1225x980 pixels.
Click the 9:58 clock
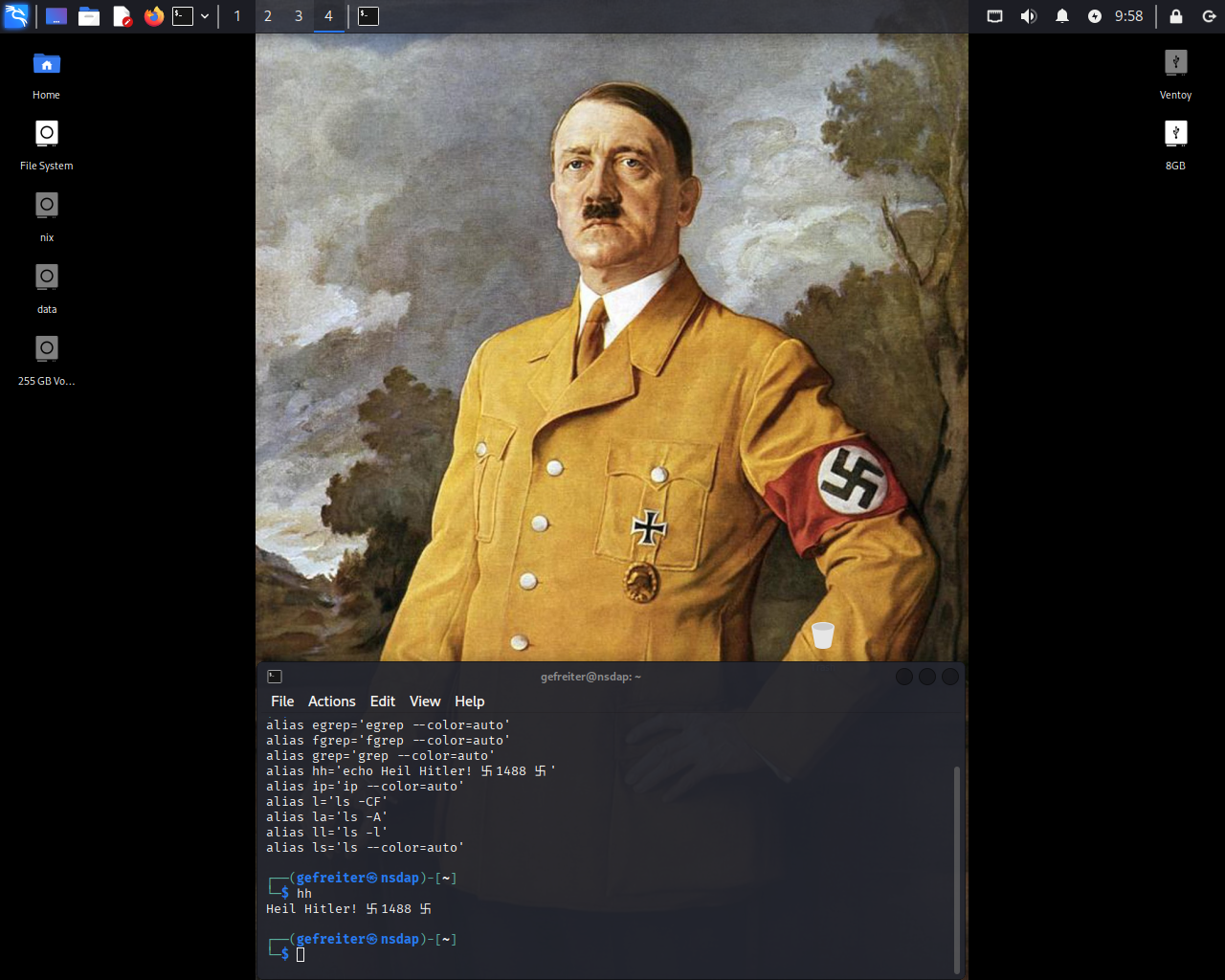(x=1129, y=16)
